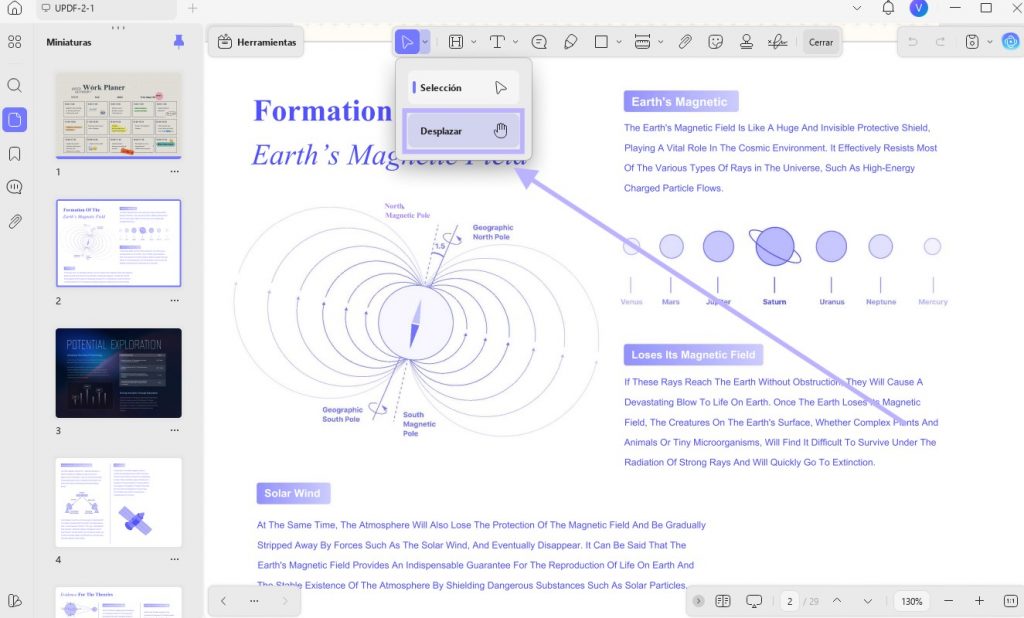Zoom in with the plus button
Screen dimensions: 1024x618
click(979, 600)
